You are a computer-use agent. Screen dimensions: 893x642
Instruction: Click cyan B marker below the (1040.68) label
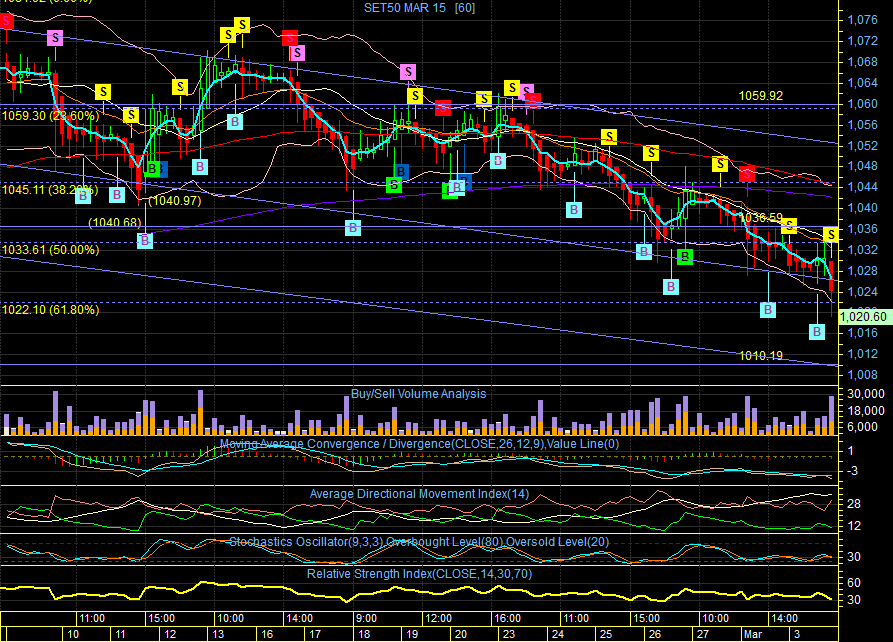pos(145,241)
